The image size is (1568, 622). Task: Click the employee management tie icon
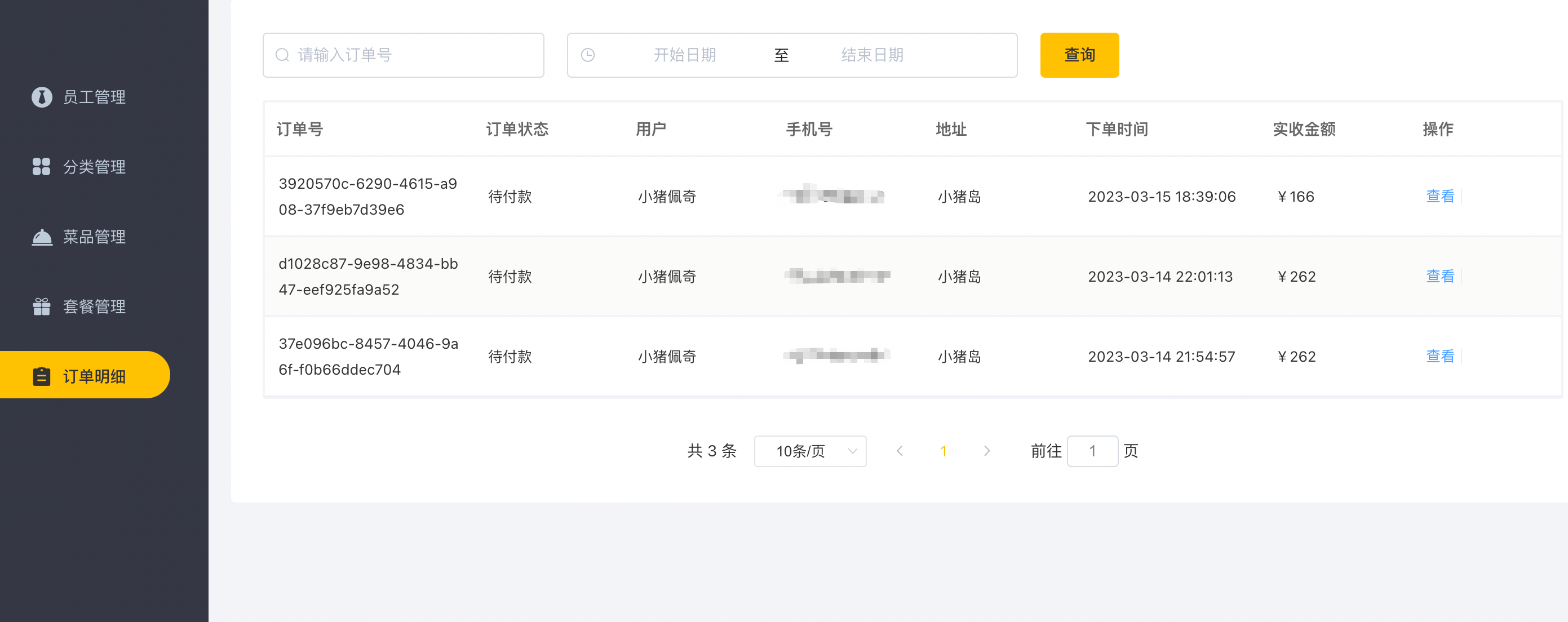pyautogui.click(x=41, y=97)
